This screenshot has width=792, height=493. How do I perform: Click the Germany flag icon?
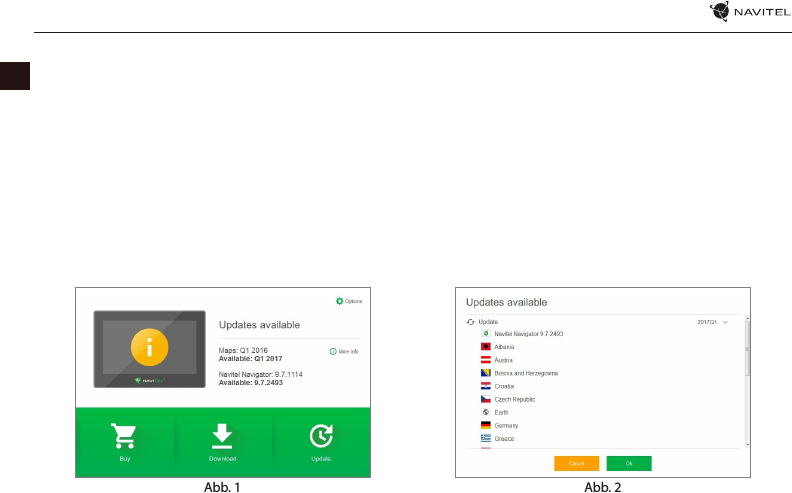pyautogui.click(x=485, y=425)
